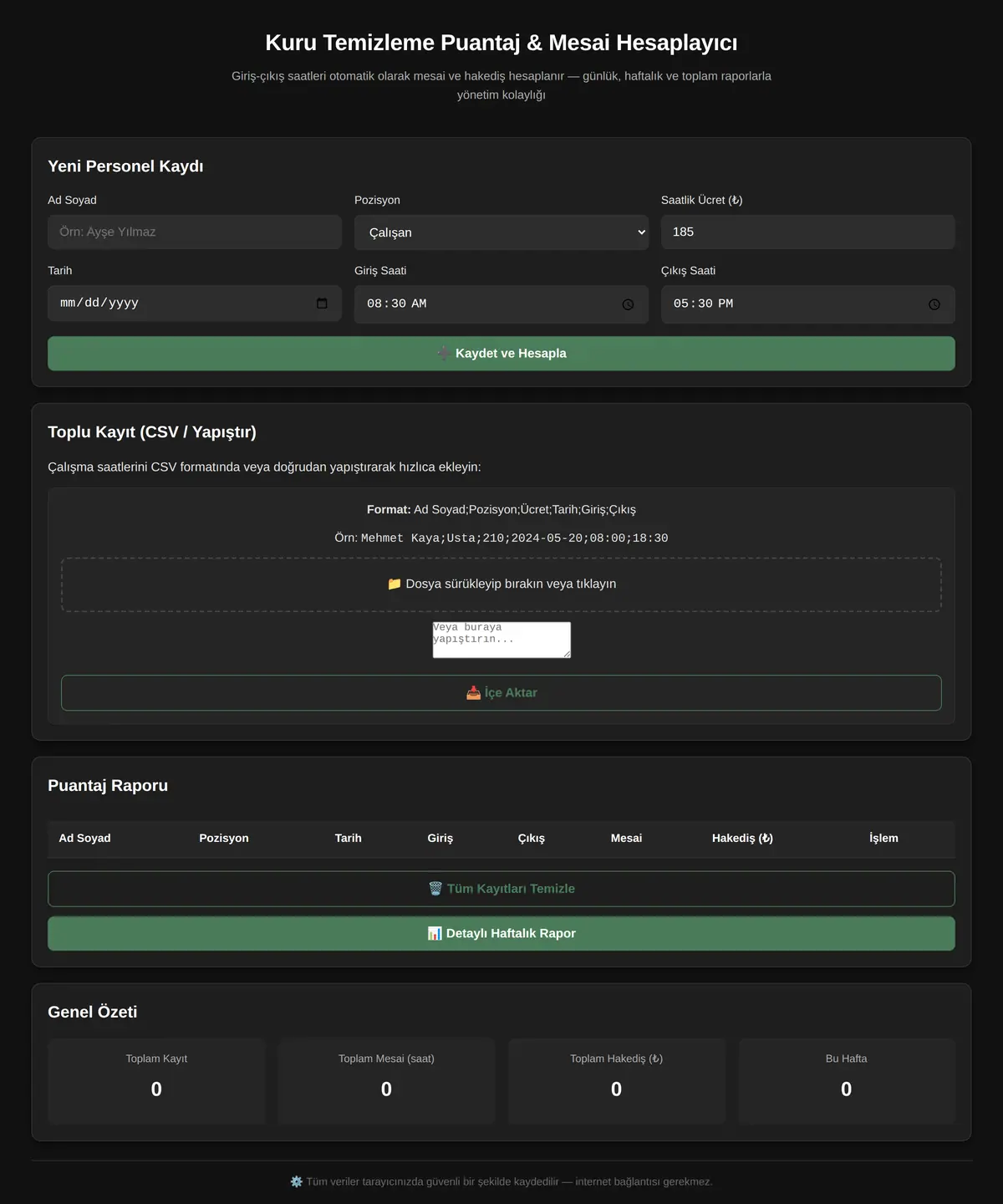Click the file drop zone for CSV
Viewport: 1003px width, 1204px height.
coord(501,584)
